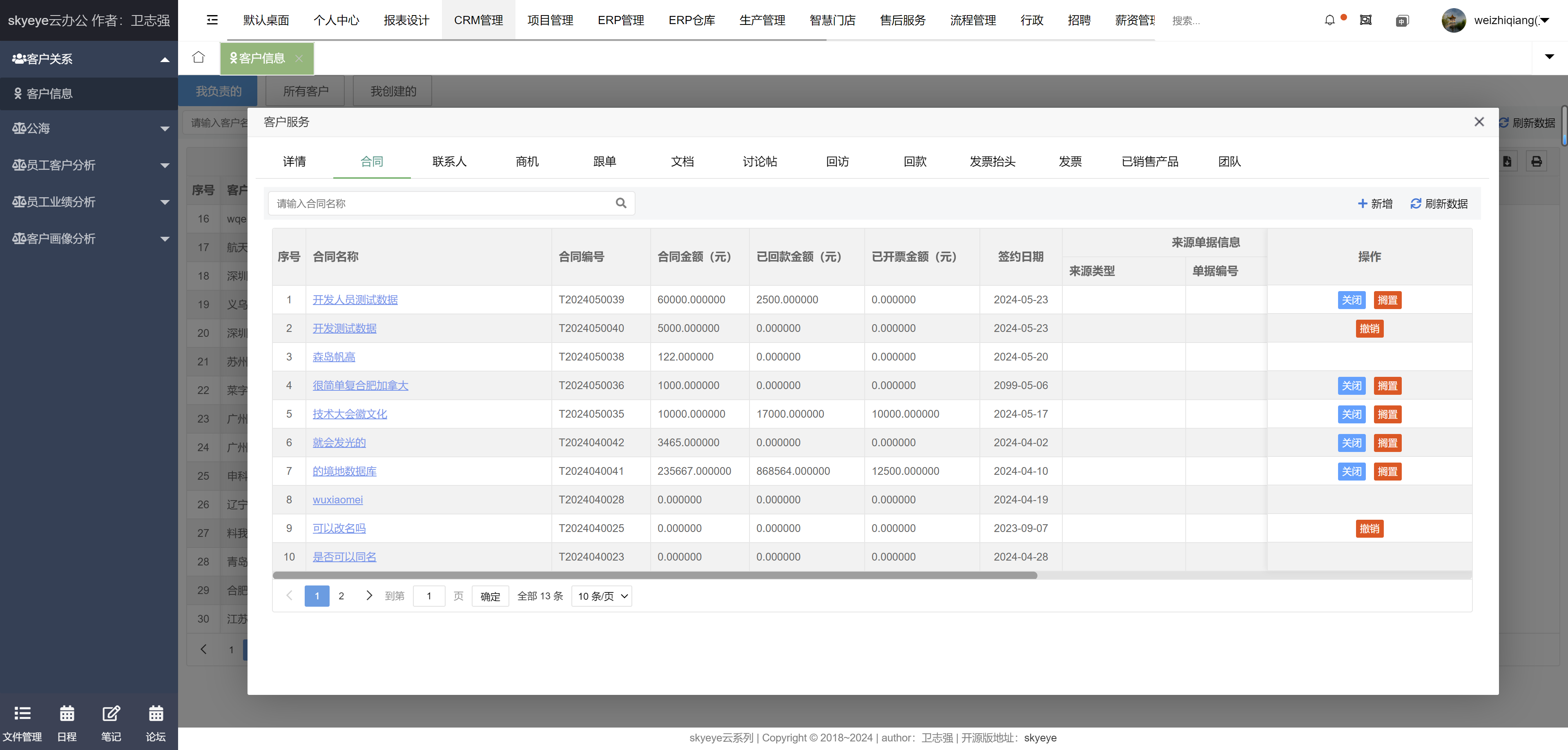The width and height of the screenshot is (1568, 750).
Task: Switch to the 联系人 tab
Action: (x=449, y=161)
